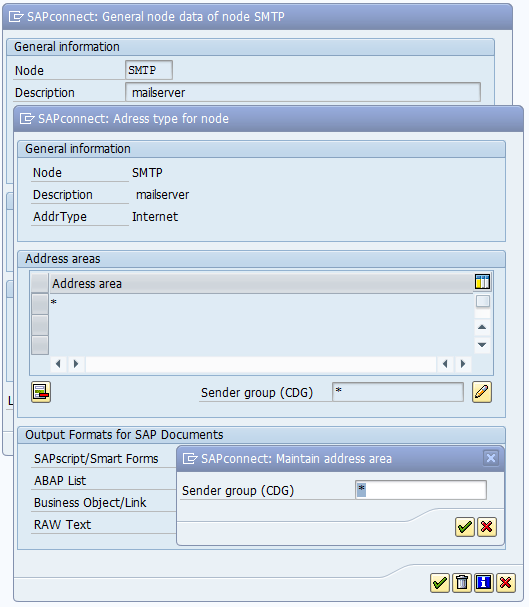Screen dimensions: 529x607
Task: Open table column configuration icon
Action: 482,282
